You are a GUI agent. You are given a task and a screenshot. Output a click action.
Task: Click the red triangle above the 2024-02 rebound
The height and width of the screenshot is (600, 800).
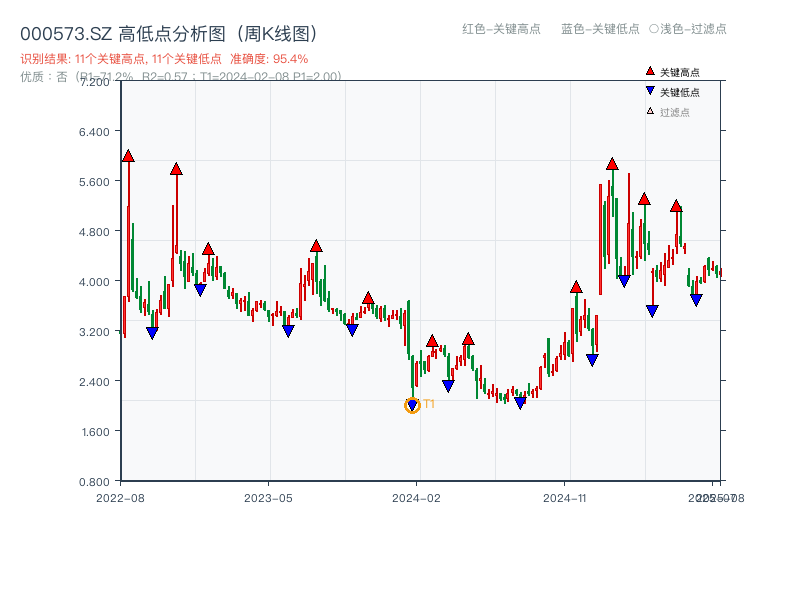431,340
